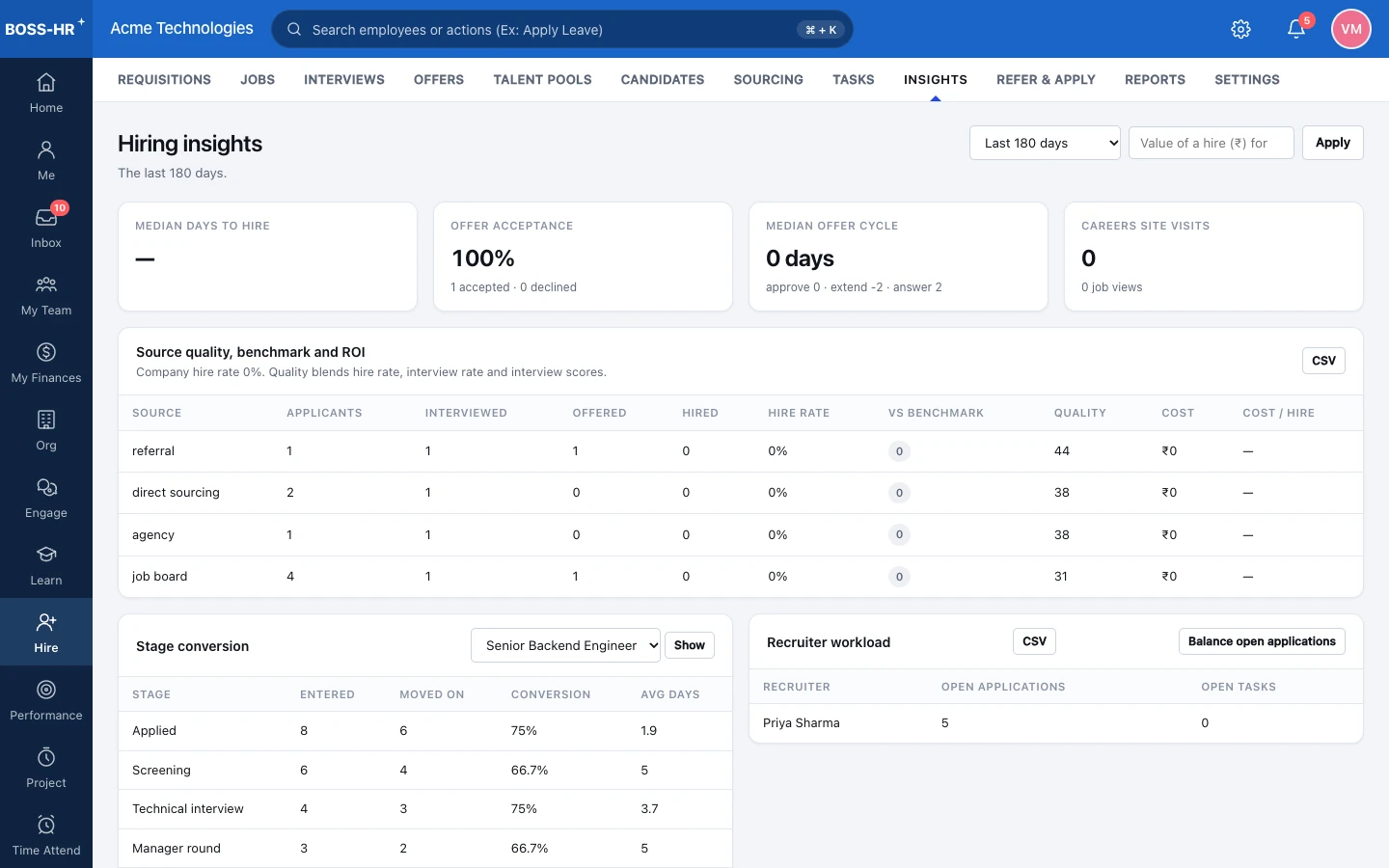Screen dimensions: 1389x868
Task: Click the Technical interview stage row
Action: (425, 809)
